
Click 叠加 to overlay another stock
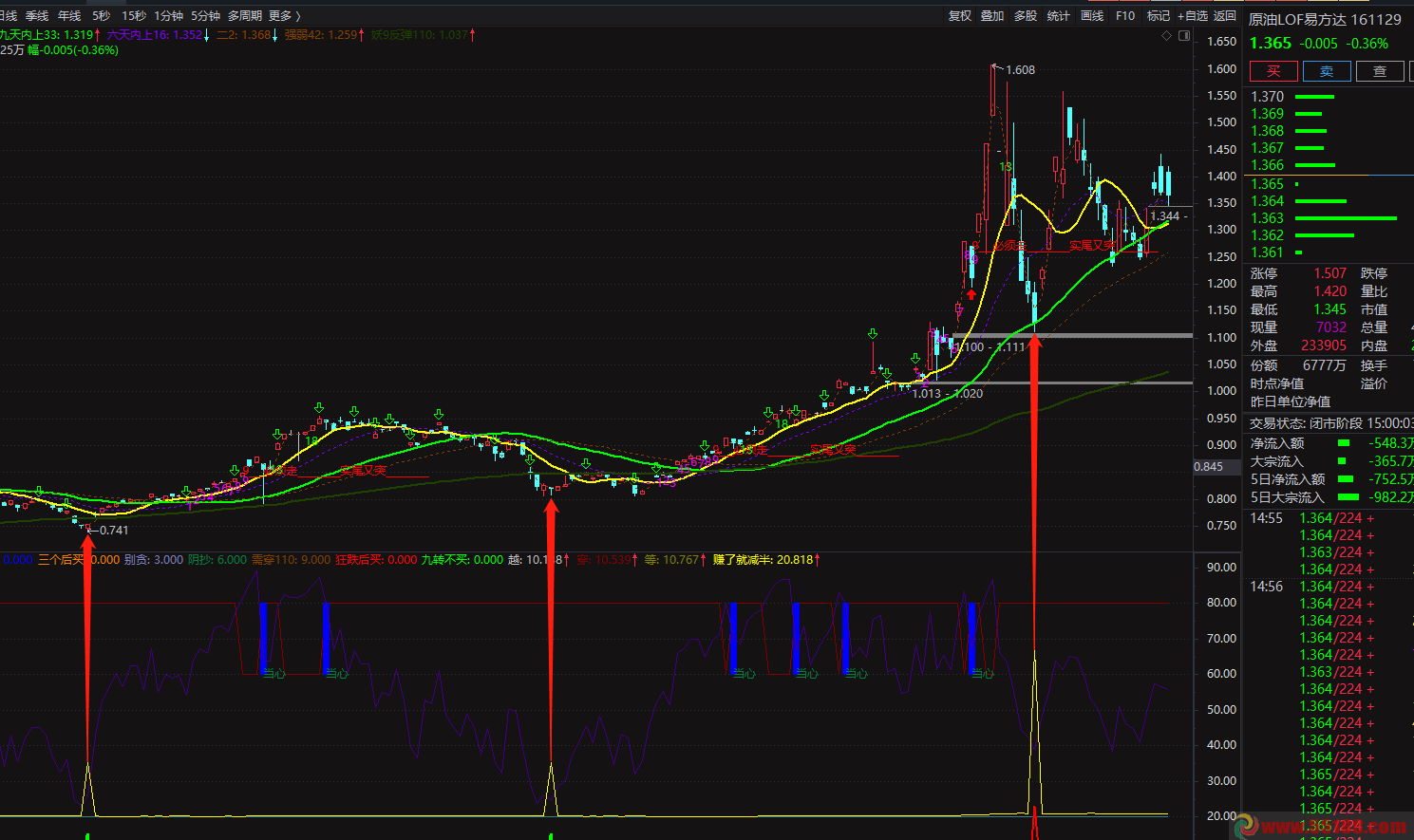coord(992,15)
